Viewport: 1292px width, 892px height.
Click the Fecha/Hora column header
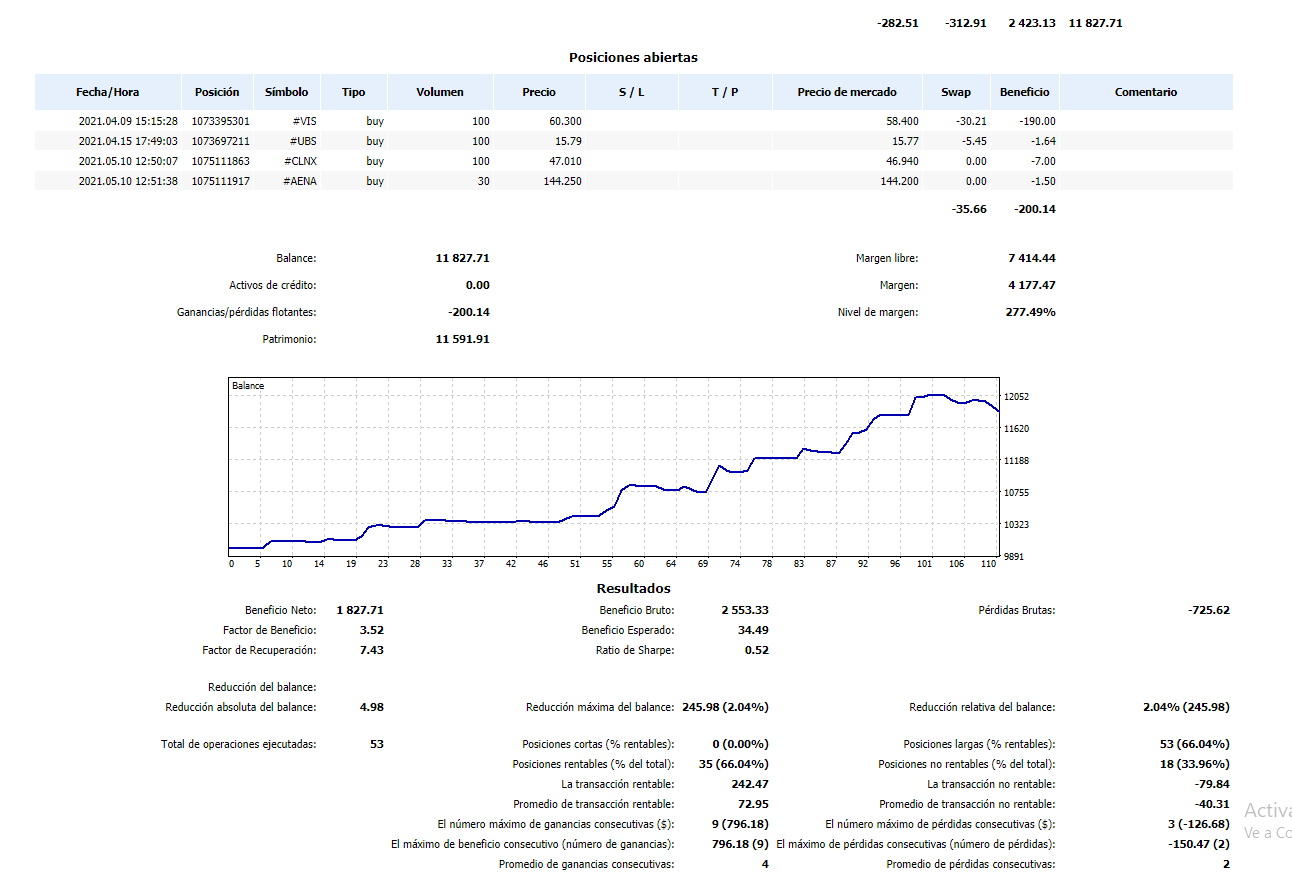[x=108, y=92]
